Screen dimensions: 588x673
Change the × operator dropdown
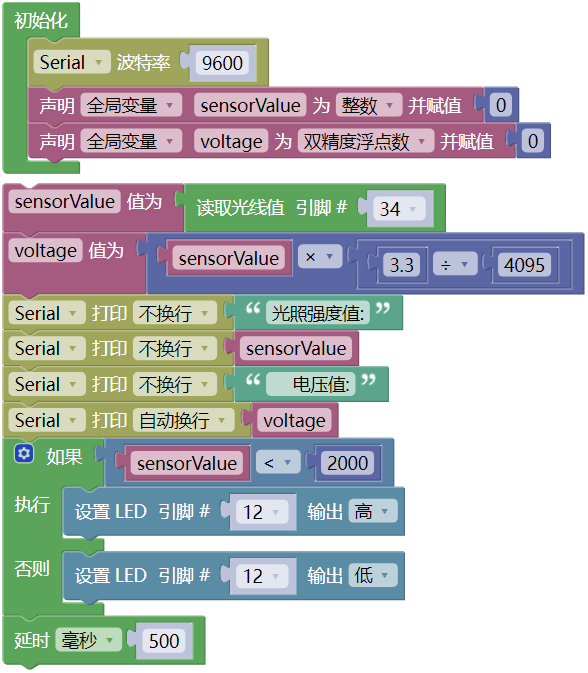click(x=320, y=257)
